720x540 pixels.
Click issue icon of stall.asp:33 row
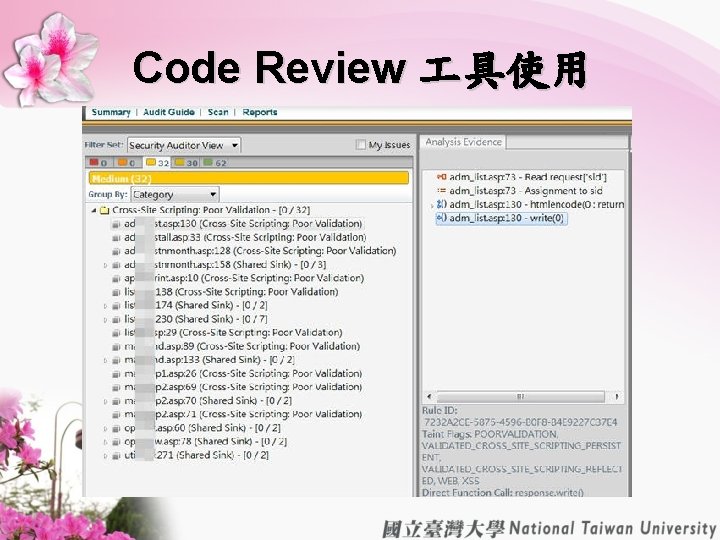point(116,238)
